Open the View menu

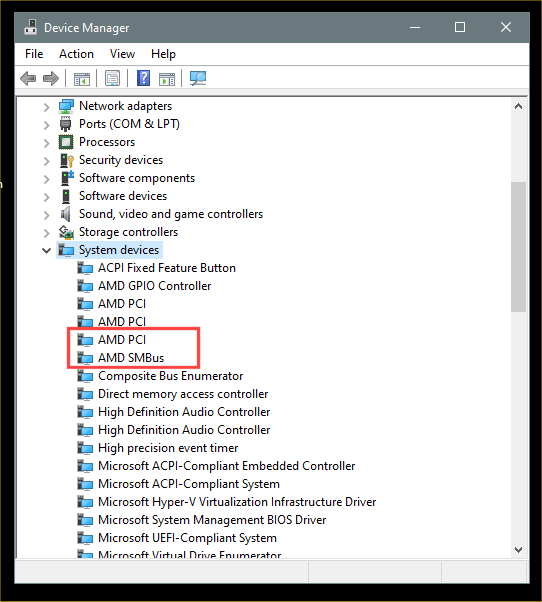(x=122, y=54)
